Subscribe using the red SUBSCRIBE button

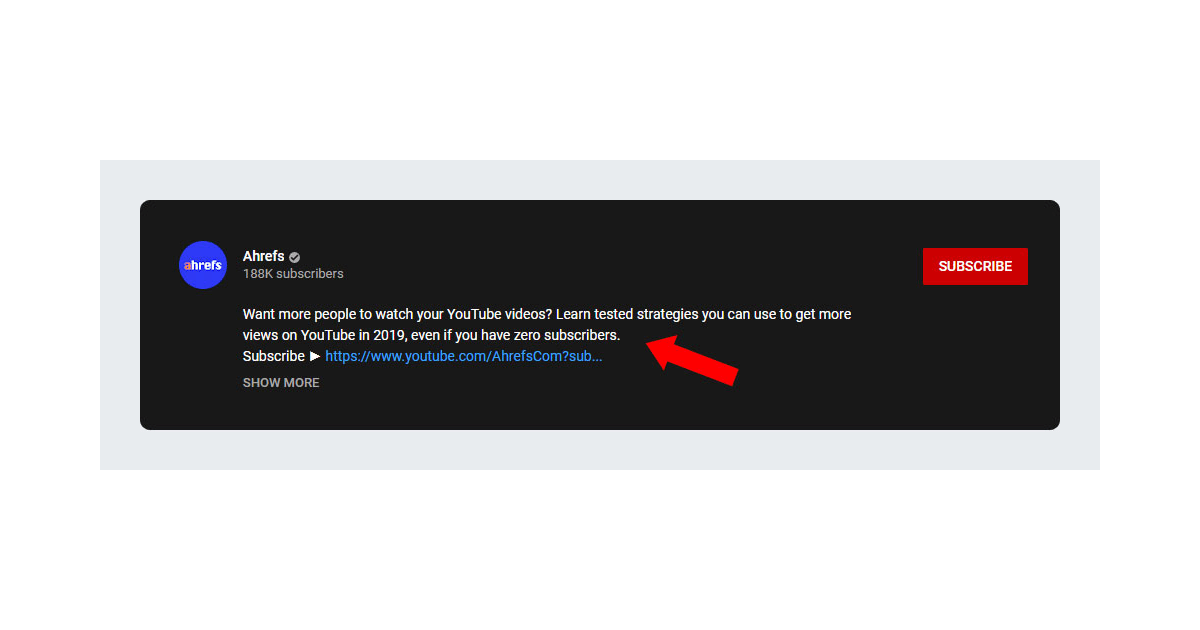[975, 266]
